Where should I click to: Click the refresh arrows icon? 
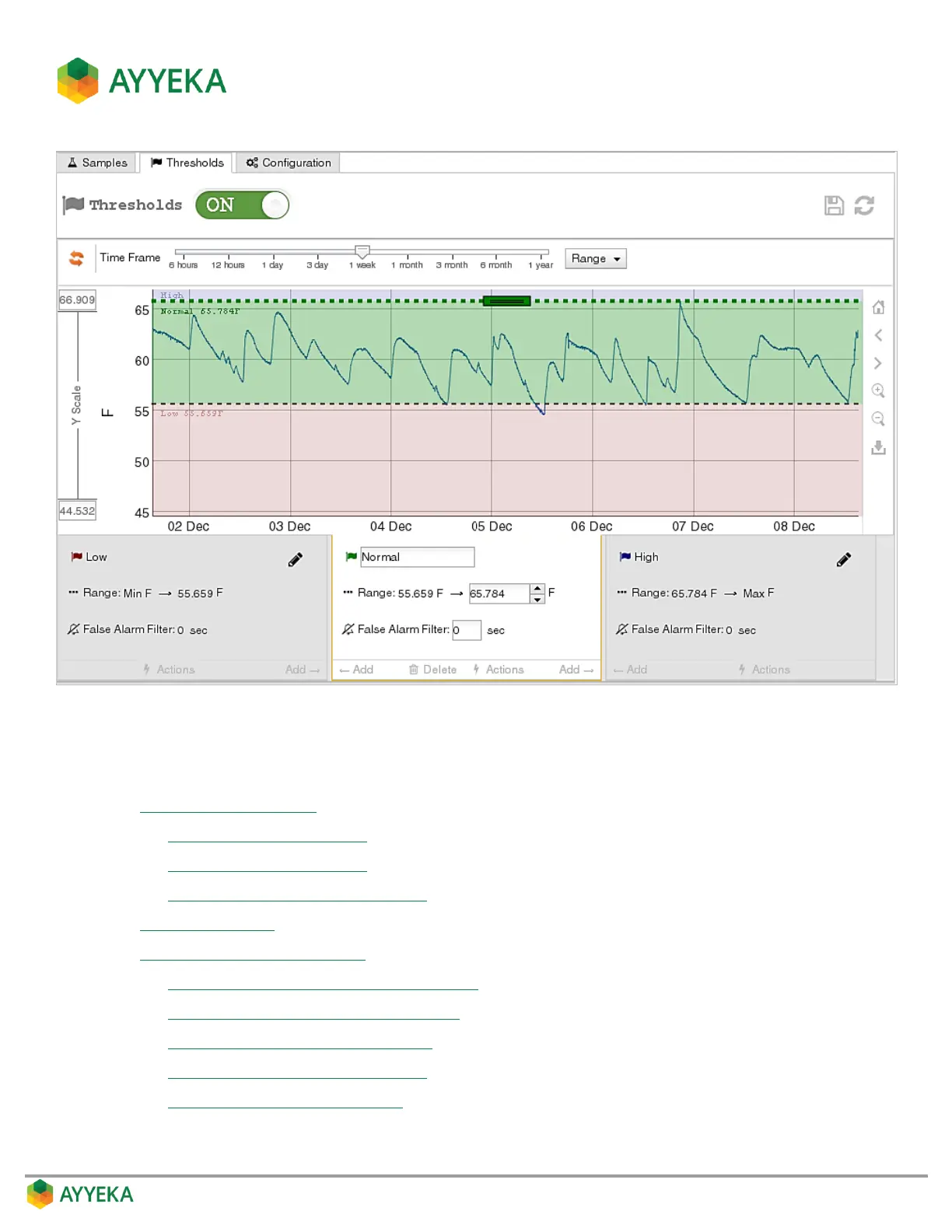pos(864,205)
